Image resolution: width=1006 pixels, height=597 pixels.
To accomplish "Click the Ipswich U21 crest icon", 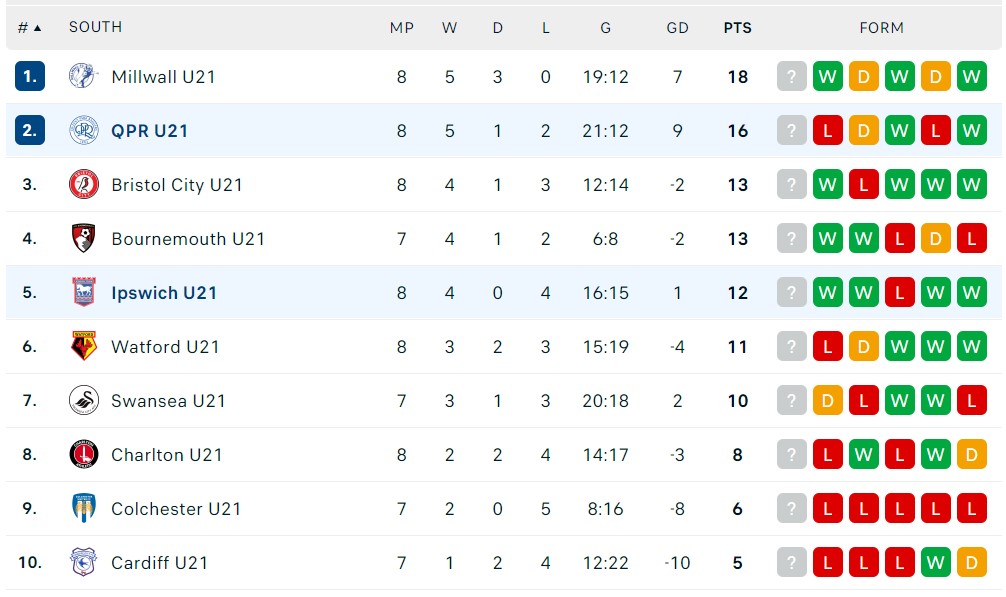I will tap(84, 292).
